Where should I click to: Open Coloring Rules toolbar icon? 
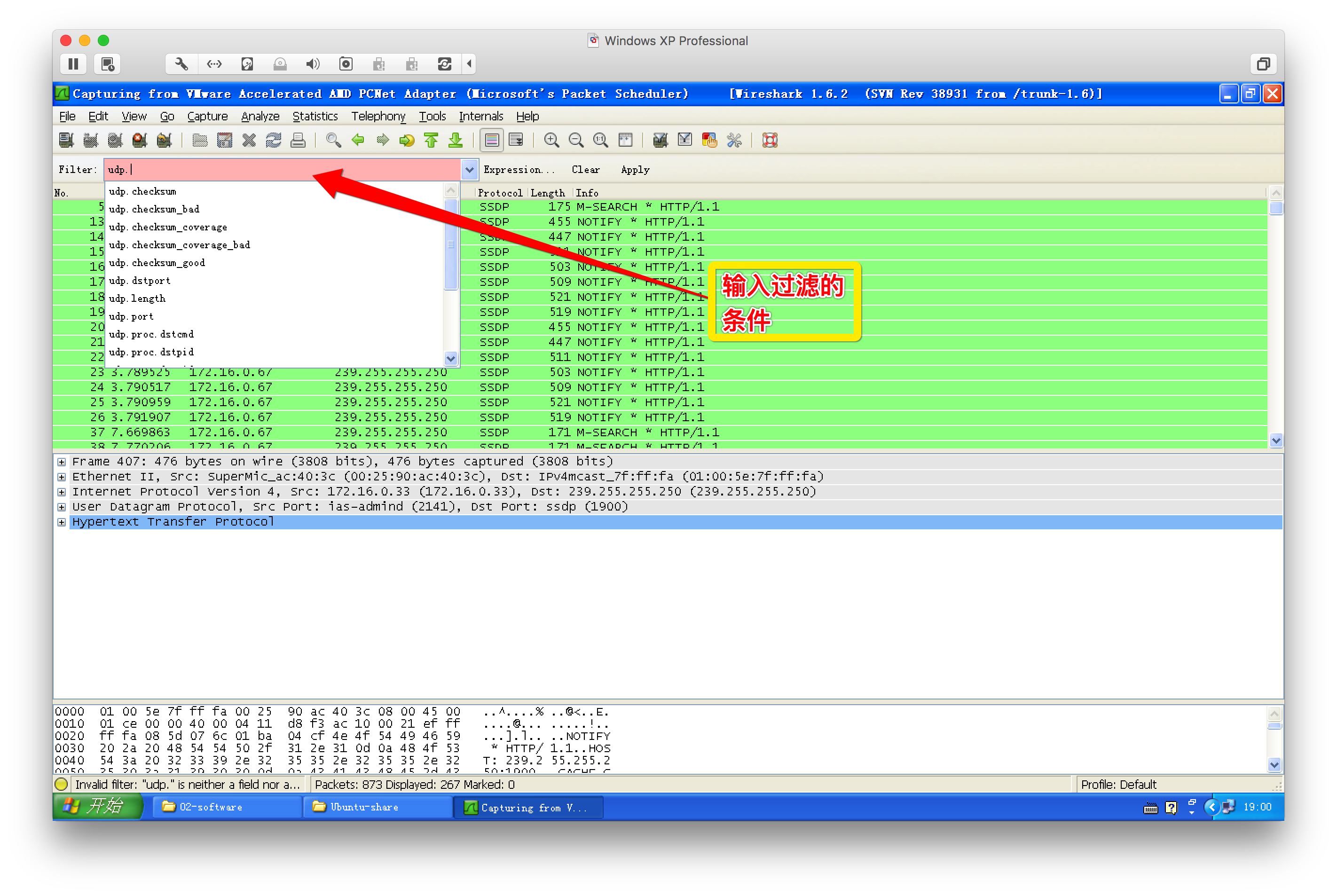tap(710, 140)
